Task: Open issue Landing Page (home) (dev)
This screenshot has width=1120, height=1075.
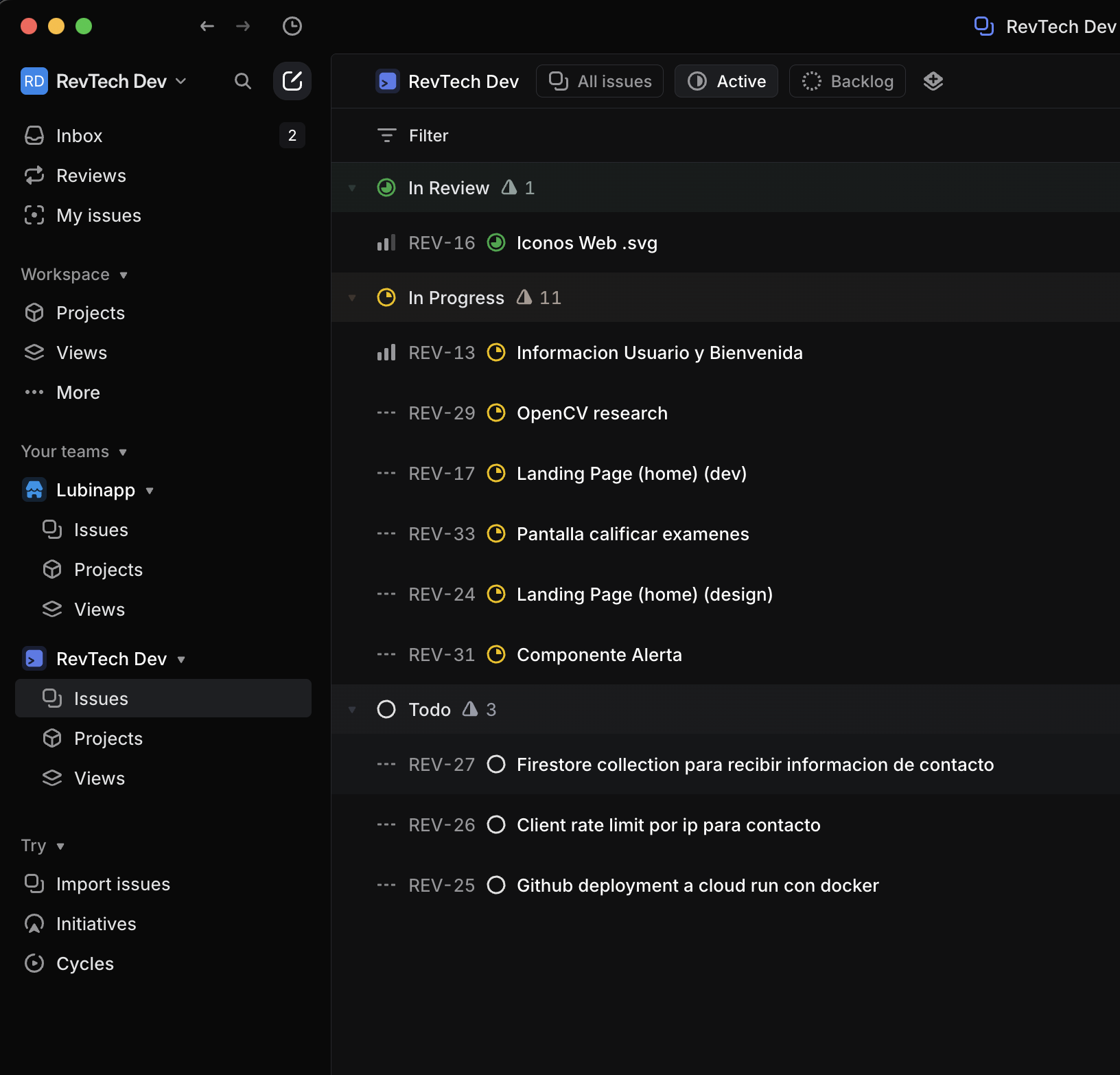Action: (x=631, y=474)
